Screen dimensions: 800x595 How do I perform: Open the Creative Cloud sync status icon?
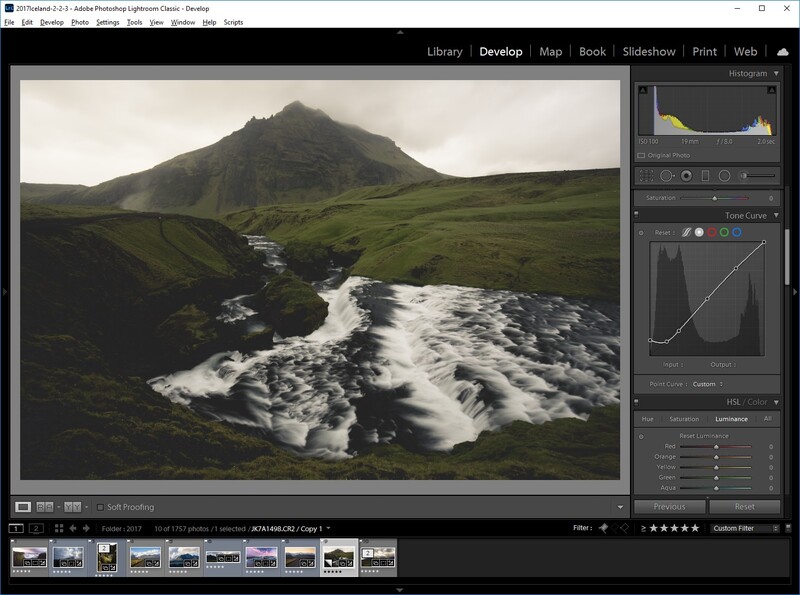tap(783, 52)
